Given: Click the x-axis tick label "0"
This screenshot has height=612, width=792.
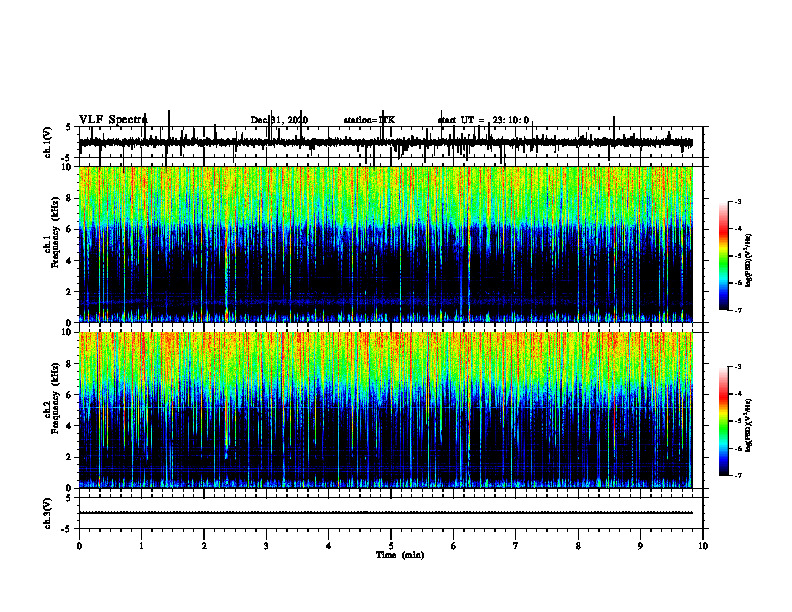Looking at the screenshot, I should [79, 546].
